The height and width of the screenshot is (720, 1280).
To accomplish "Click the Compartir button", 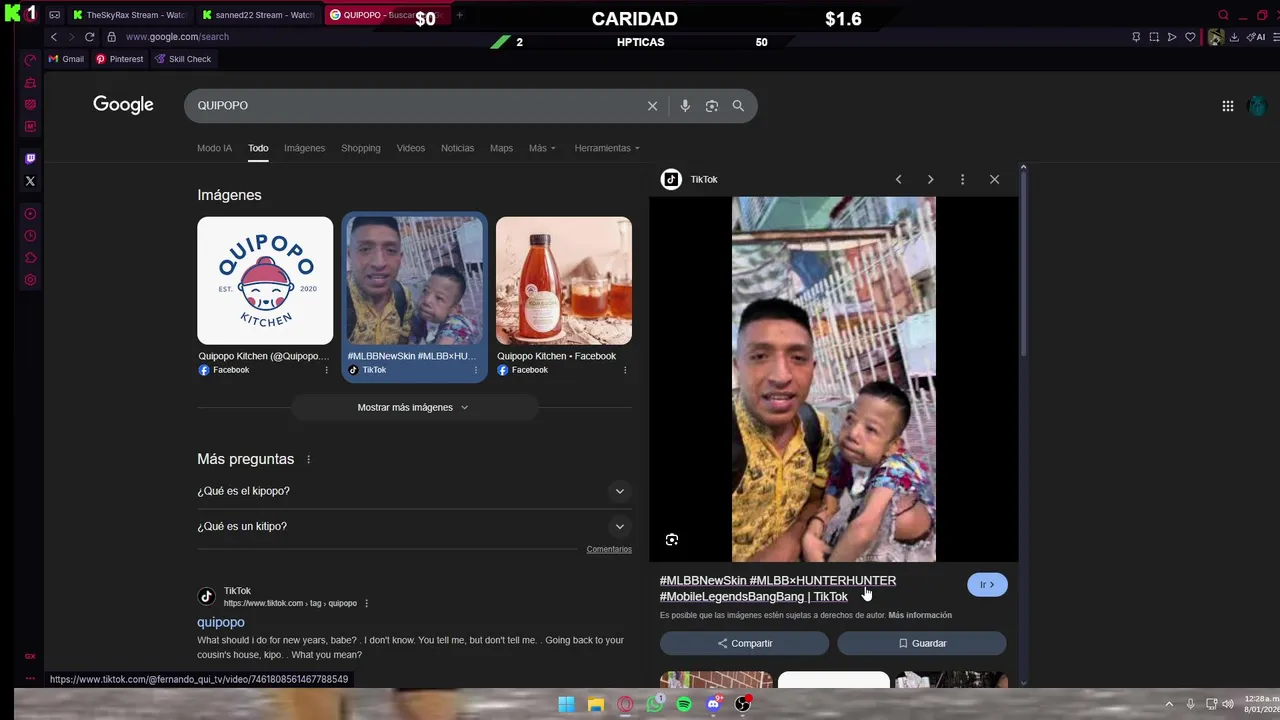I will pos(744,643).
